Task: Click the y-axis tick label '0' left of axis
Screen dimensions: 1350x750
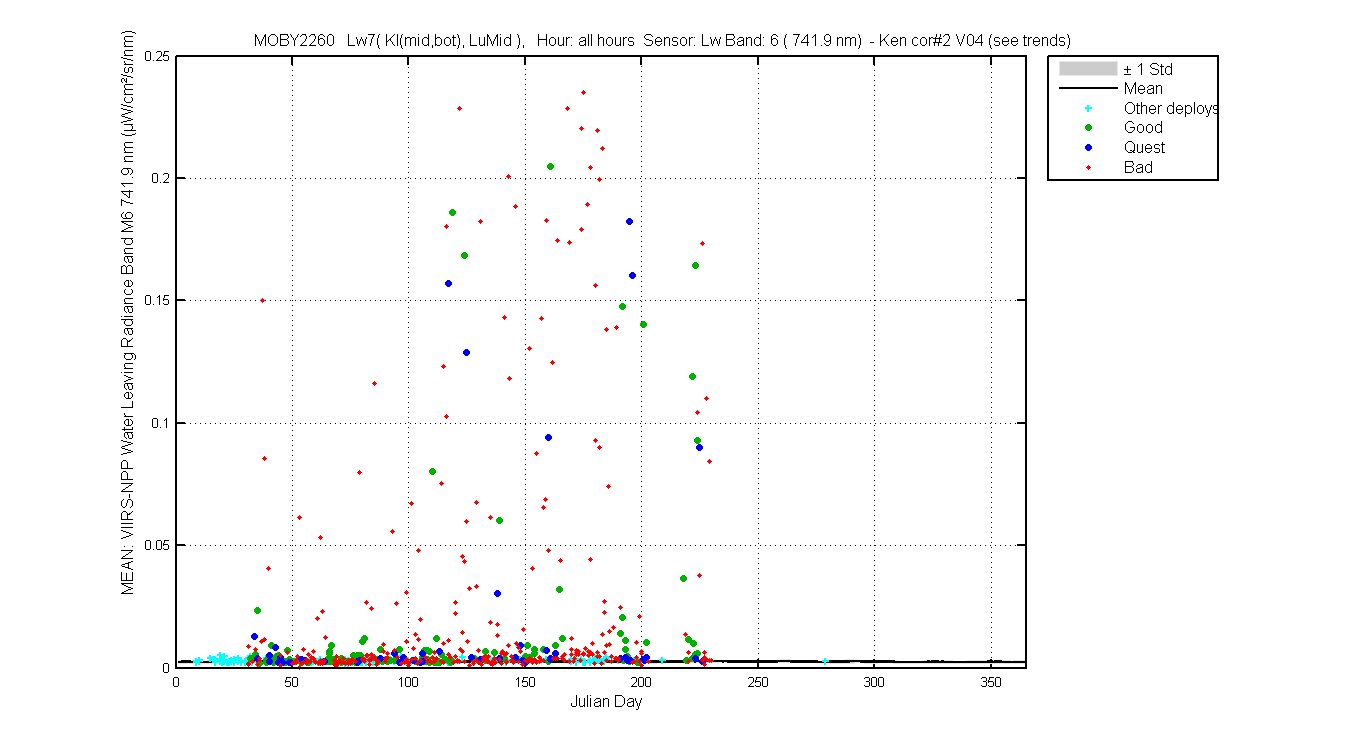Action: coord(166,667)
